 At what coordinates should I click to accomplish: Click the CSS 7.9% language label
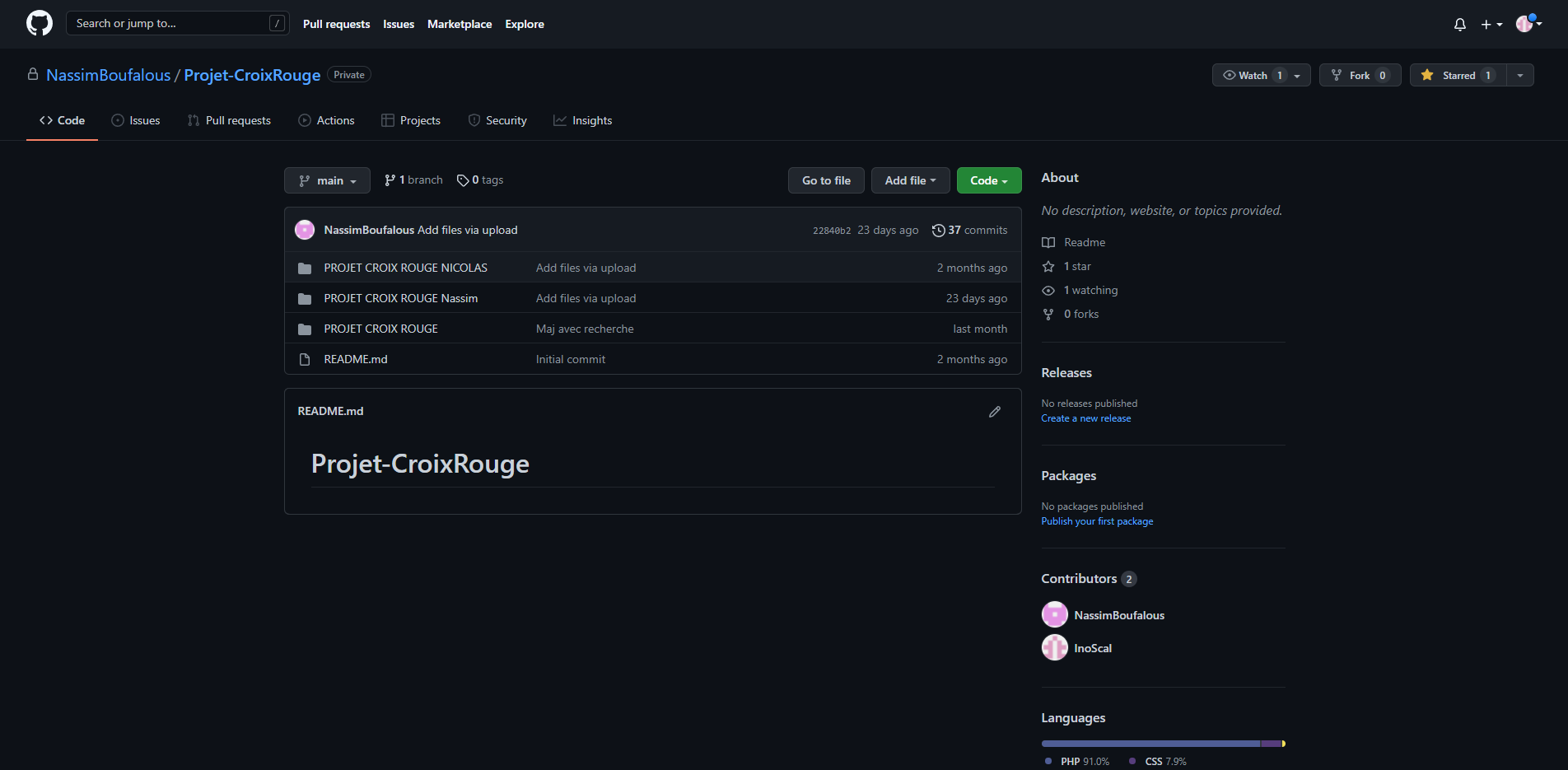(x=1158, y=762)
